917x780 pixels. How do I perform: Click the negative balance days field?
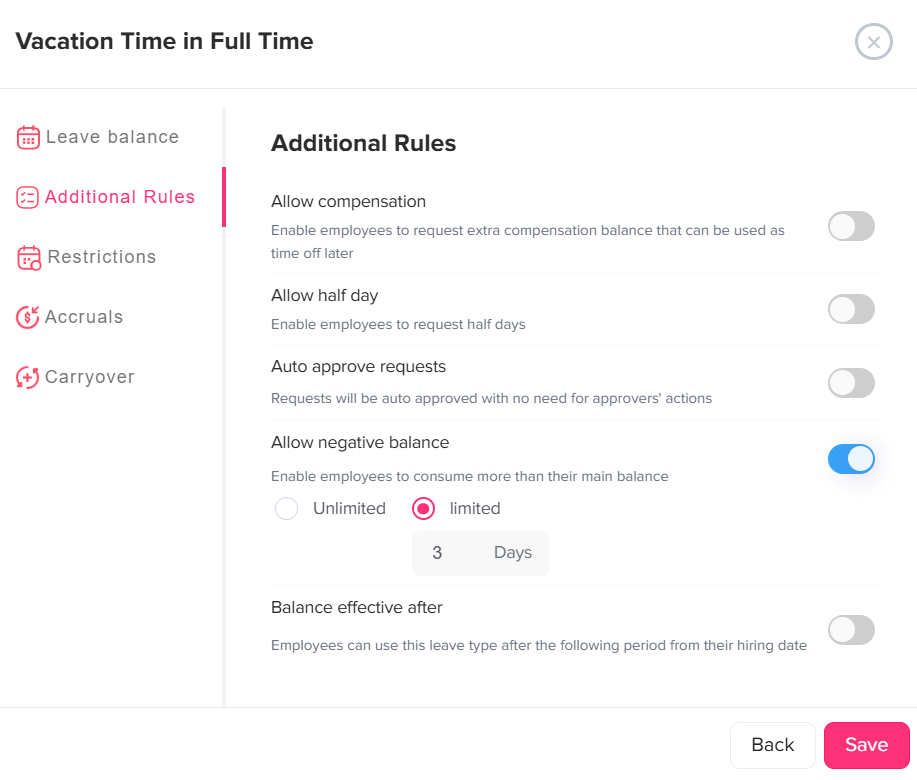450,553
